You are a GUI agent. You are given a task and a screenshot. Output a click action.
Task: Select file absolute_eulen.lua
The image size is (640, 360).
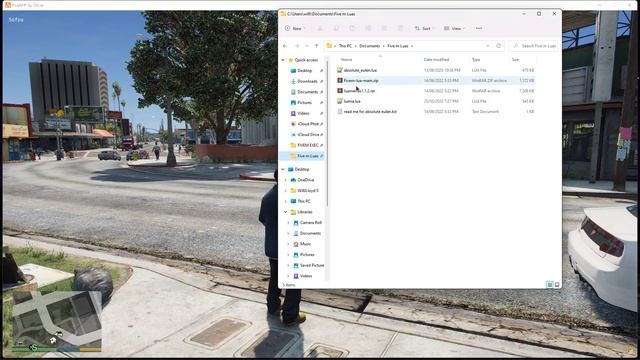pos(360,70)
